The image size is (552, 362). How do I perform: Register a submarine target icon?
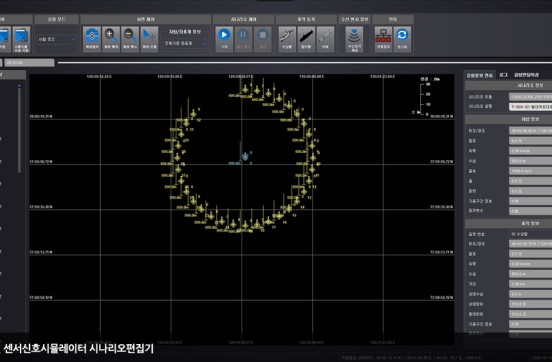coord(306,39)
